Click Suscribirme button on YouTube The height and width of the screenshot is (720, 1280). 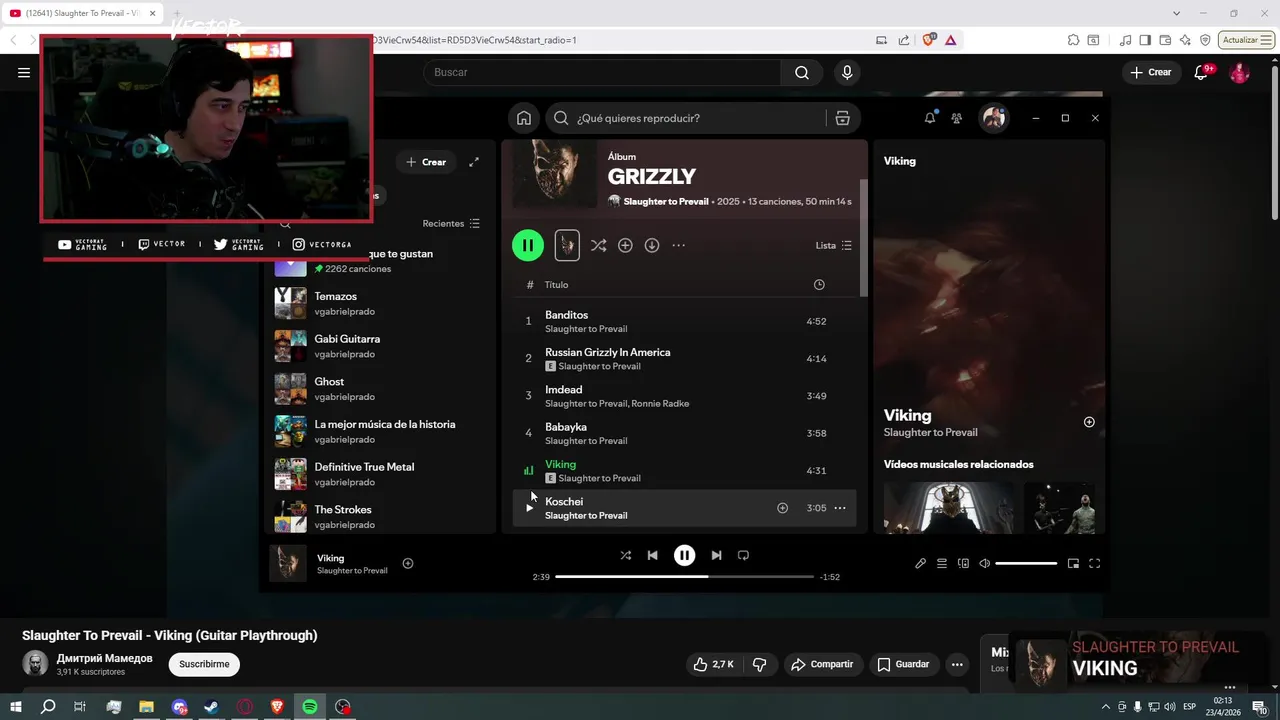click(204, 664)
